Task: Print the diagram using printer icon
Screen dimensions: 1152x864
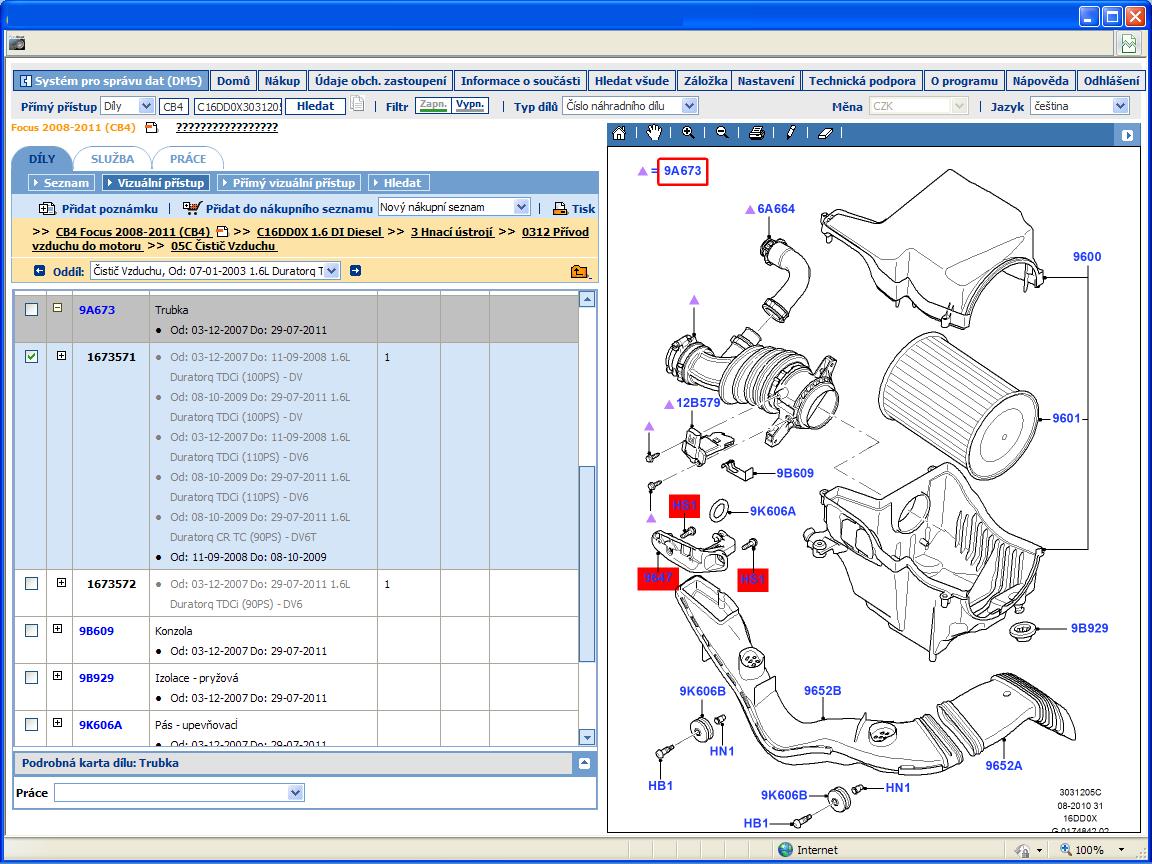Action: pyautogui.click(x=757, y=133)
